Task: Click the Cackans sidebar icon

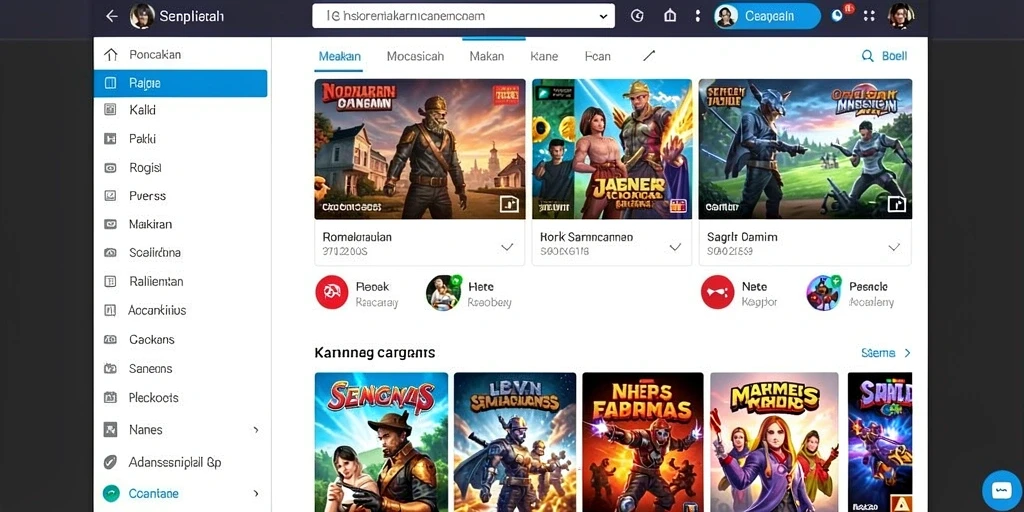Action: [110, 340]
